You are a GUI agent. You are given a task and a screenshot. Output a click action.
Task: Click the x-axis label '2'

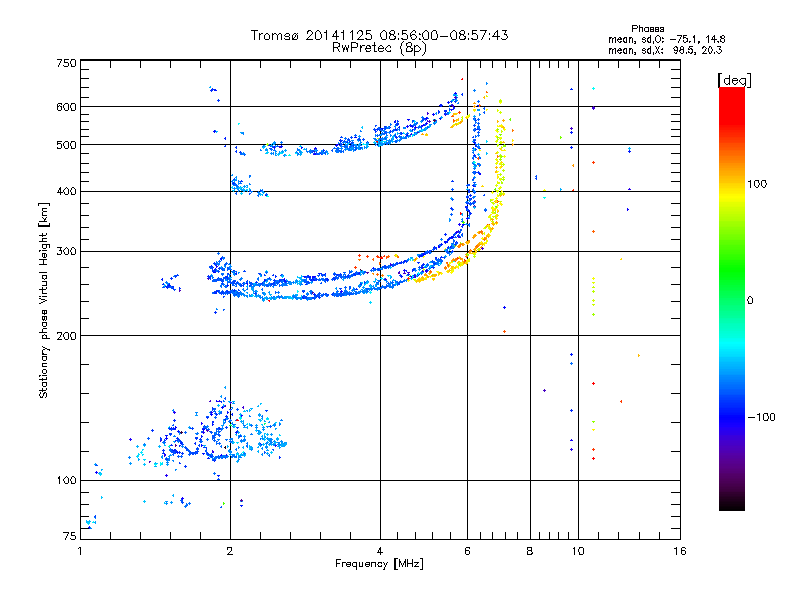coord(230,551)
